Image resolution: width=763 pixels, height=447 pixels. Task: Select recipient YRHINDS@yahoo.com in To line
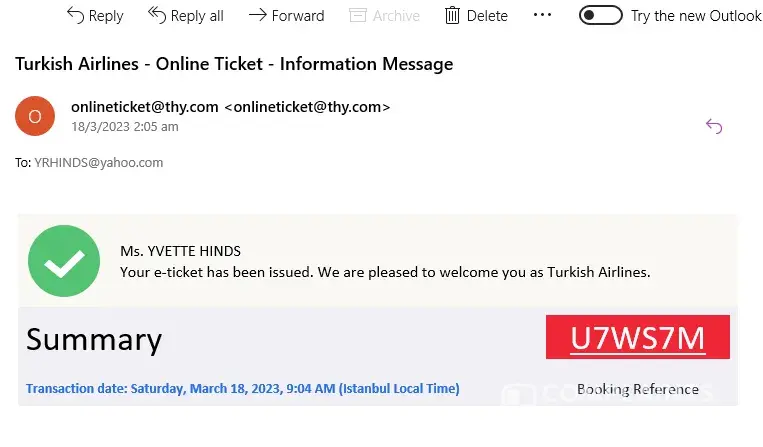[x=98, y=162]
